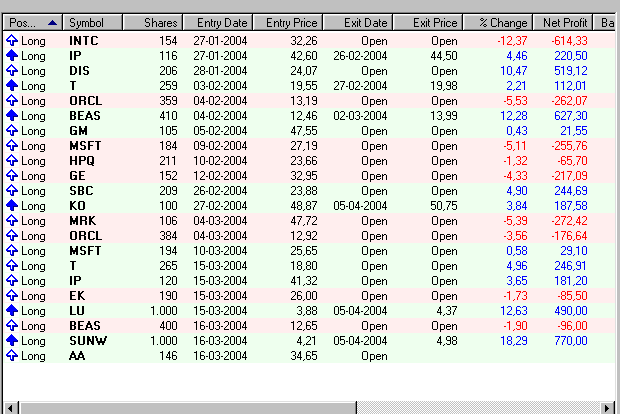This screenshot has width=620, height=414.
Task: Click exit price 4,37 in LU row
Action: point(447,311)
